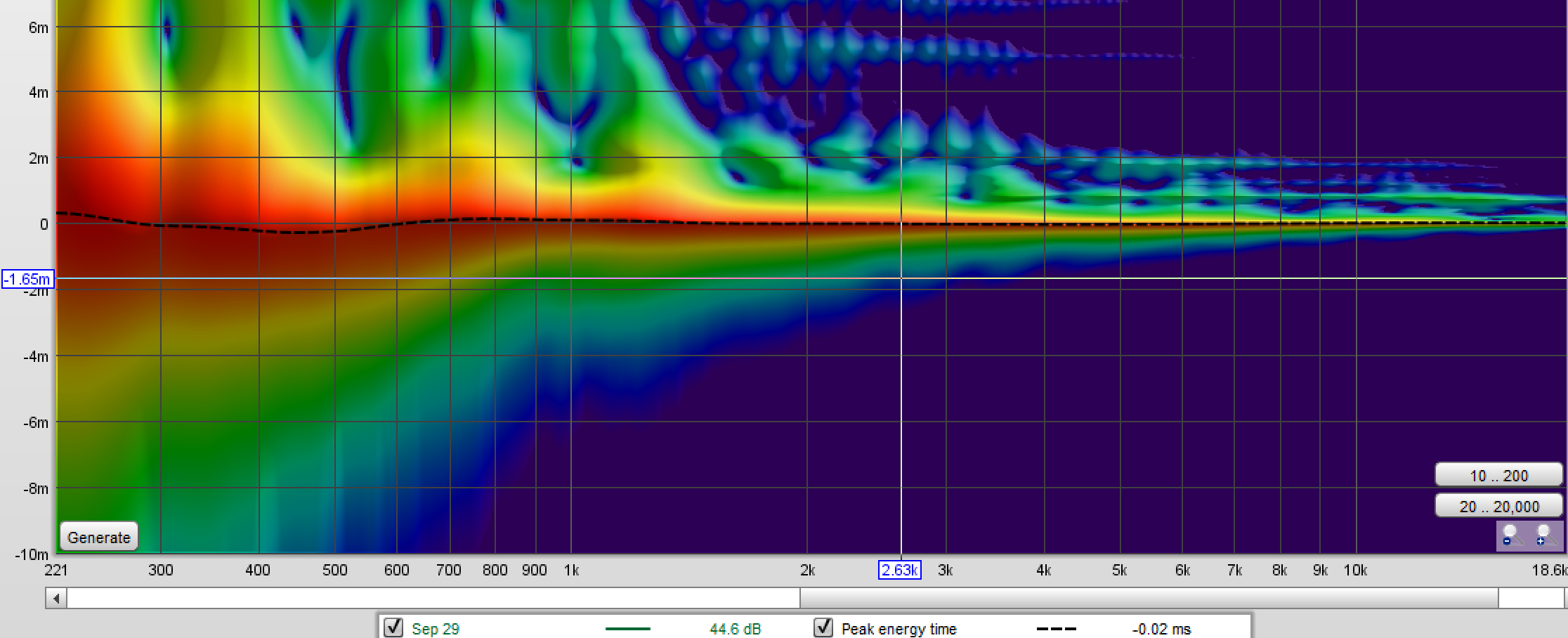Click the Sep 29 green line swatch
This screenshot has width=1568, height=638.
[627, 629]
